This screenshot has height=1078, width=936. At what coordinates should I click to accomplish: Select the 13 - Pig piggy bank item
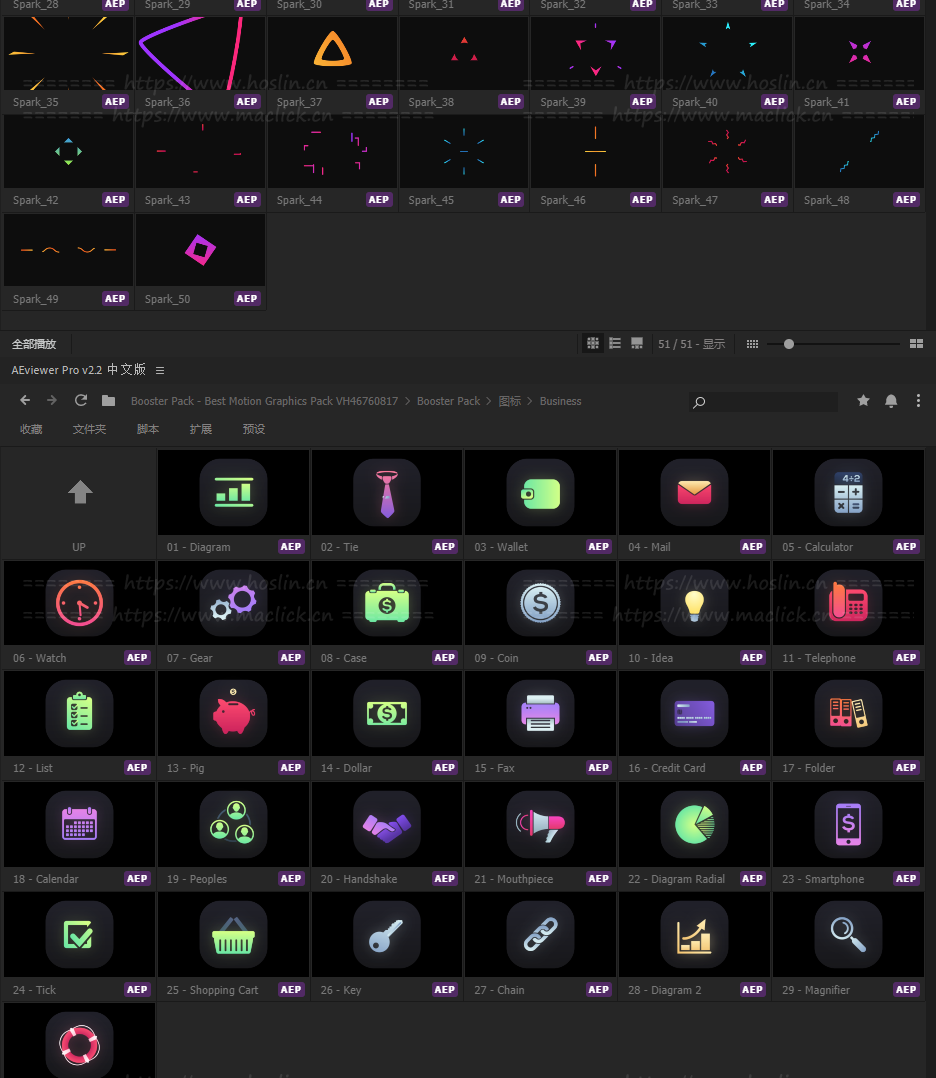click(x=233, y=725)
